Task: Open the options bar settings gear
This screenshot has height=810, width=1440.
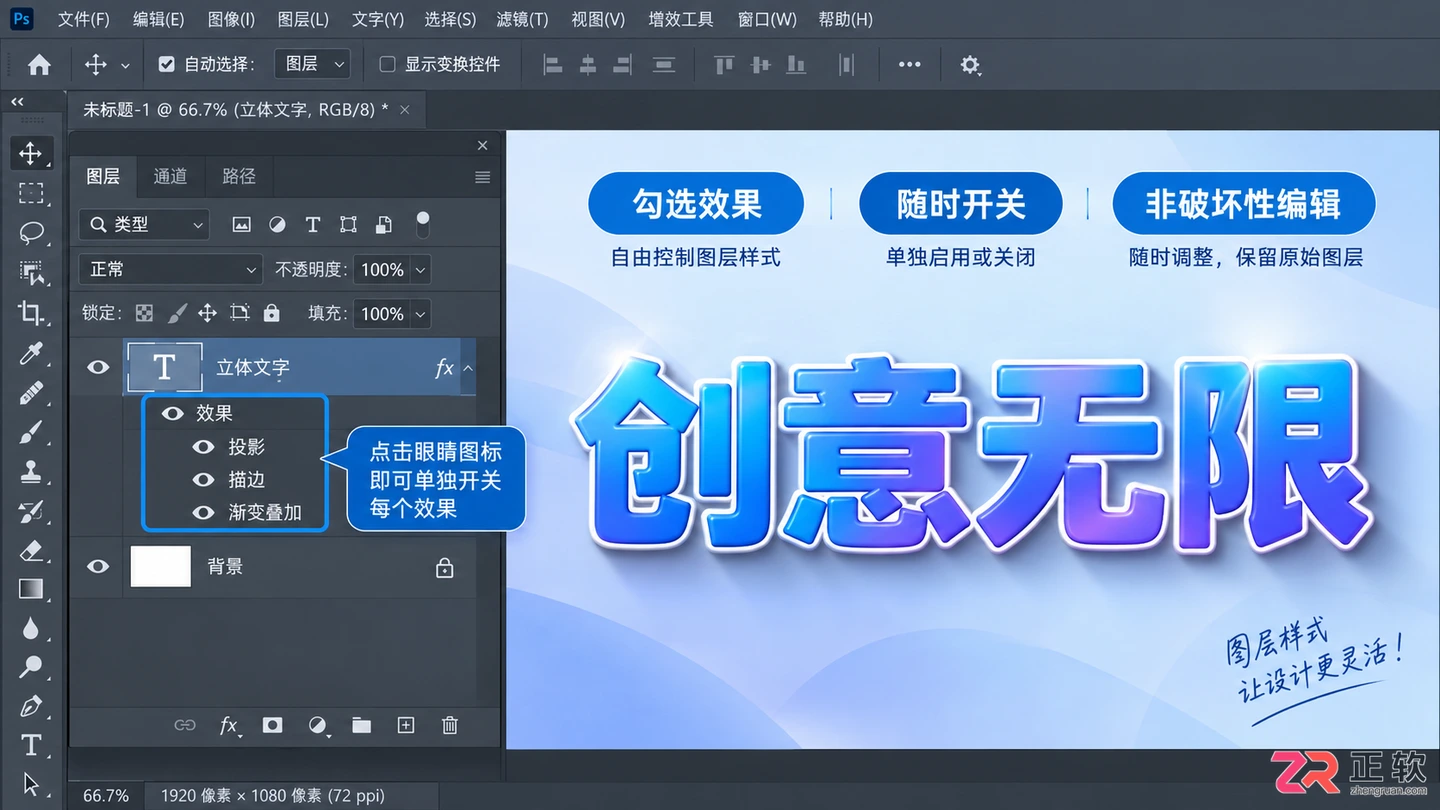Action: coord(970,65)
